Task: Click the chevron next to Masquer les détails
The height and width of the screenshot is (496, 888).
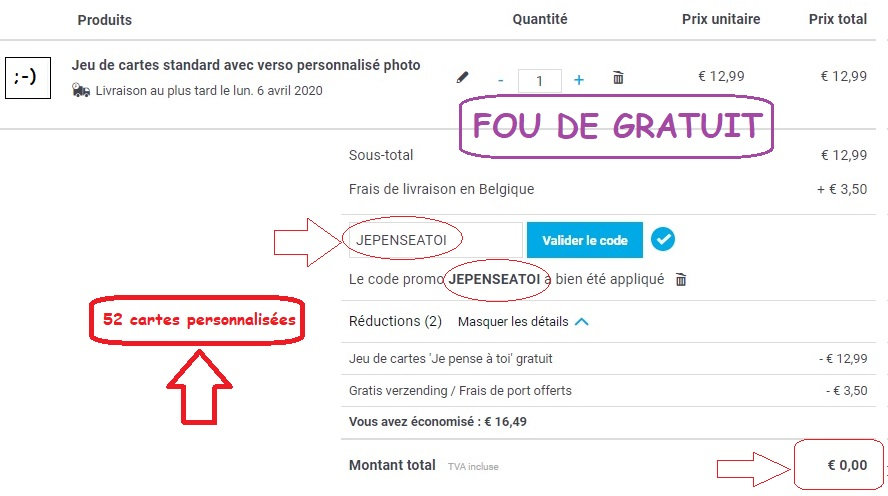Action: [582, 322]
